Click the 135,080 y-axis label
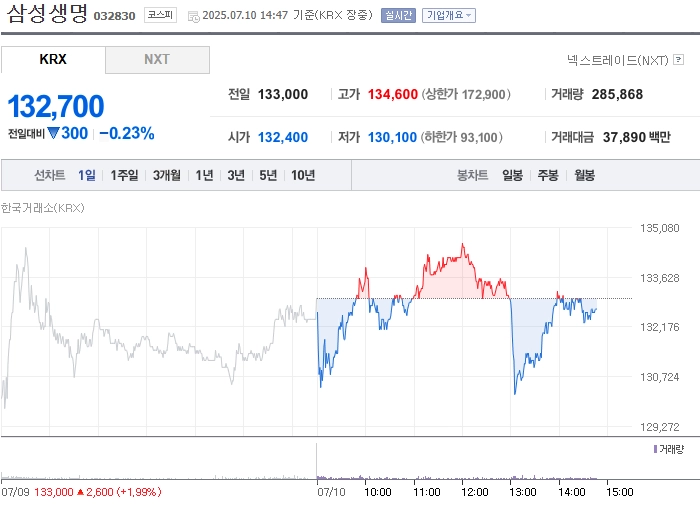This screenshot has height=515, width=700. pos(659,228)
